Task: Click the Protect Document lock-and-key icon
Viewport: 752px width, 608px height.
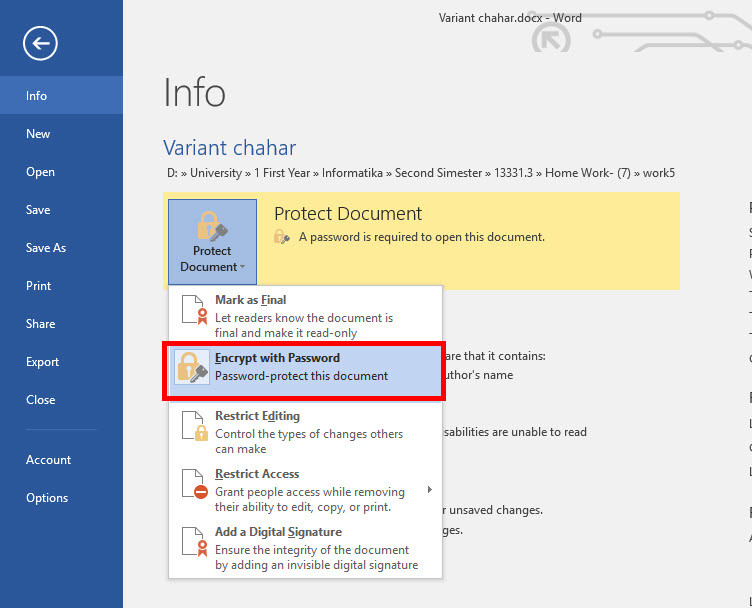Action: pos(212,226)
